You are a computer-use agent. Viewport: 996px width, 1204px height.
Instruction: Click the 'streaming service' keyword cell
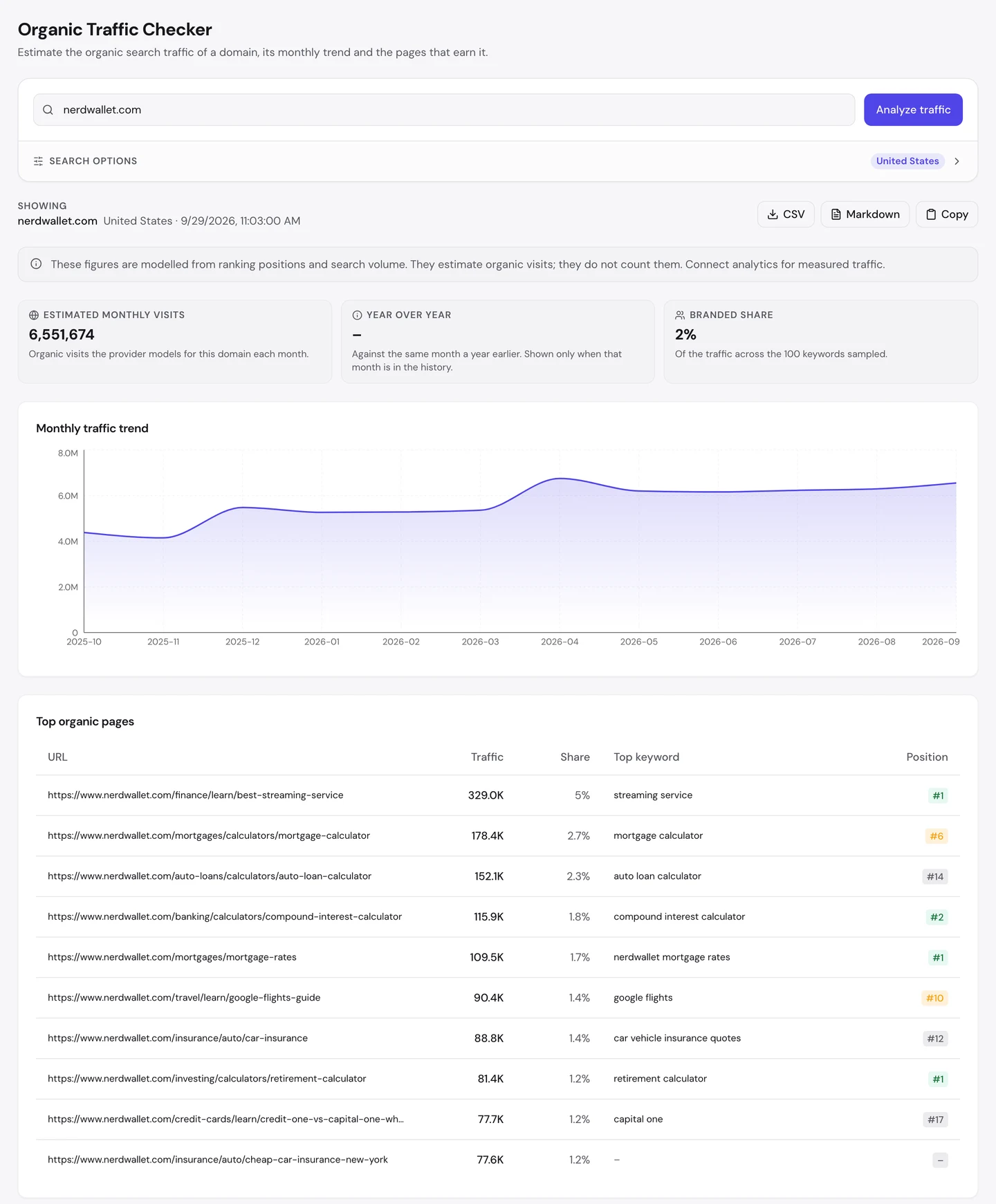(653, 795)
